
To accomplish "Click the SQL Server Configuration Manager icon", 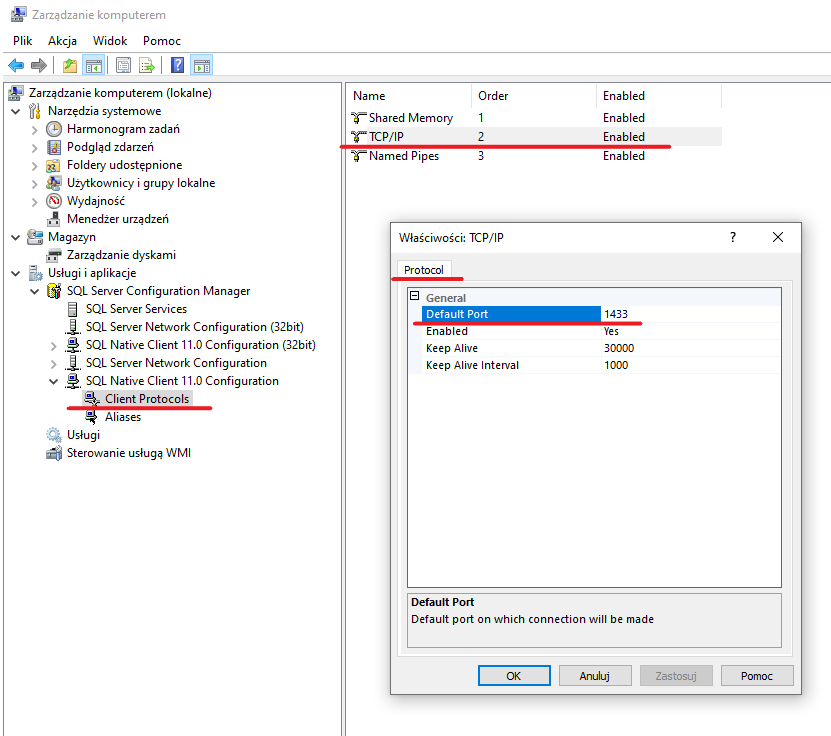I will pyautogui.click(x=54, y=291).
